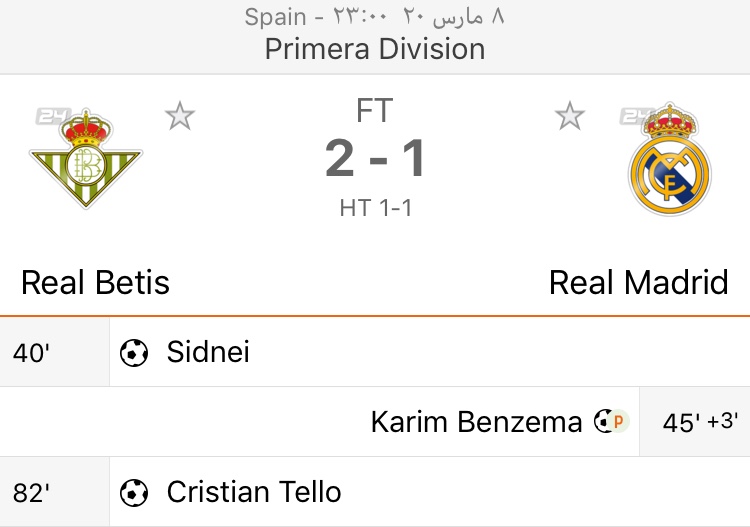Select the Real Betis team name
This screenshot has height=527, width=750.
[96, 283]
